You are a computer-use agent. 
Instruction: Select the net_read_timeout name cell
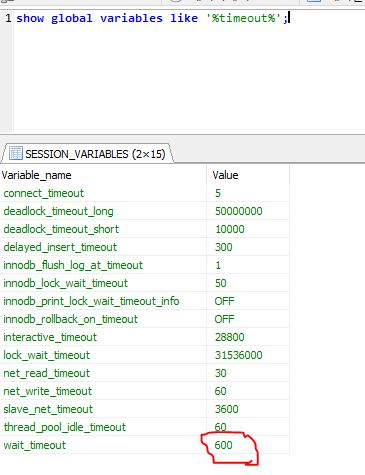[x=103, y=373]
